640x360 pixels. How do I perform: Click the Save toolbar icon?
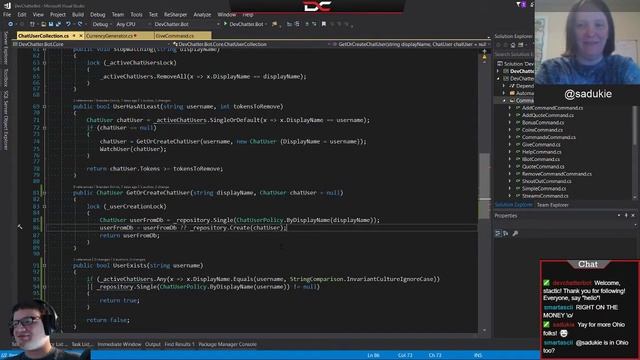[x=51, y=24]
